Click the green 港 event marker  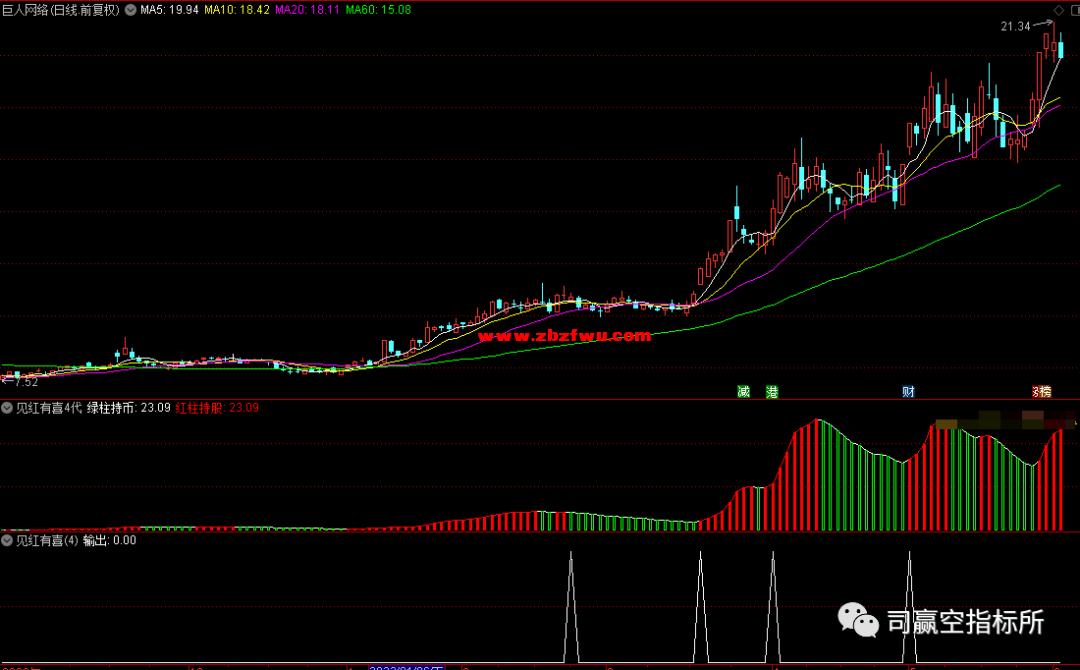tap(772, 392)
